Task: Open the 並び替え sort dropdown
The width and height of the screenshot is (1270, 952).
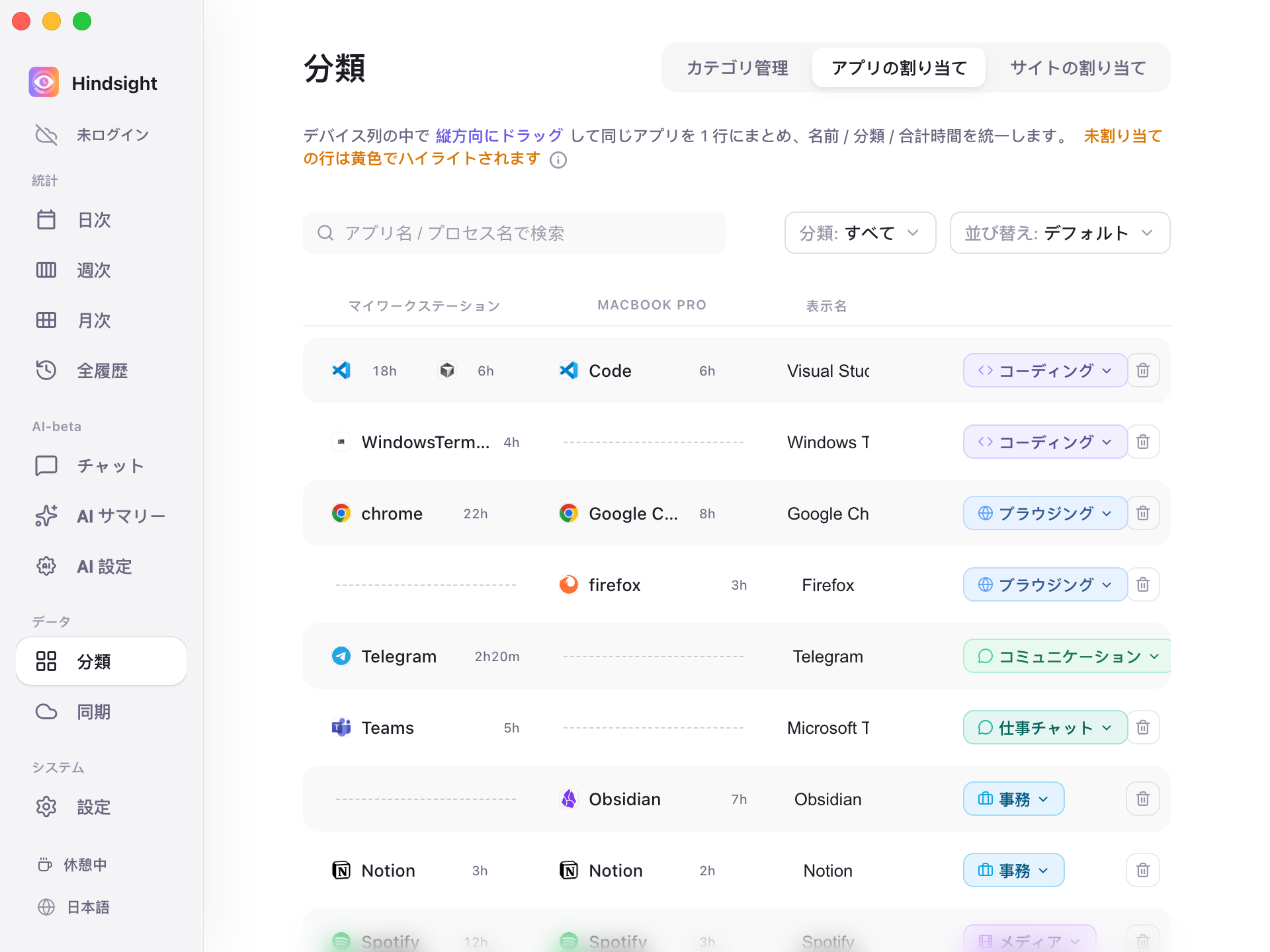Action: click(x=1060, y=233)
